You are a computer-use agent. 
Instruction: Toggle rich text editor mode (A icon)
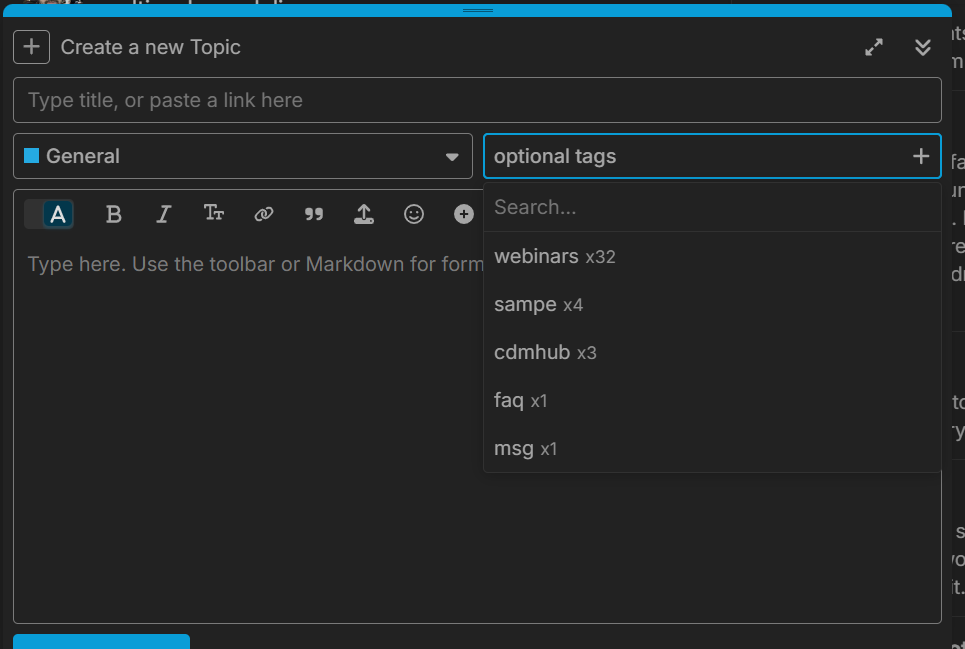pos(58,214)
